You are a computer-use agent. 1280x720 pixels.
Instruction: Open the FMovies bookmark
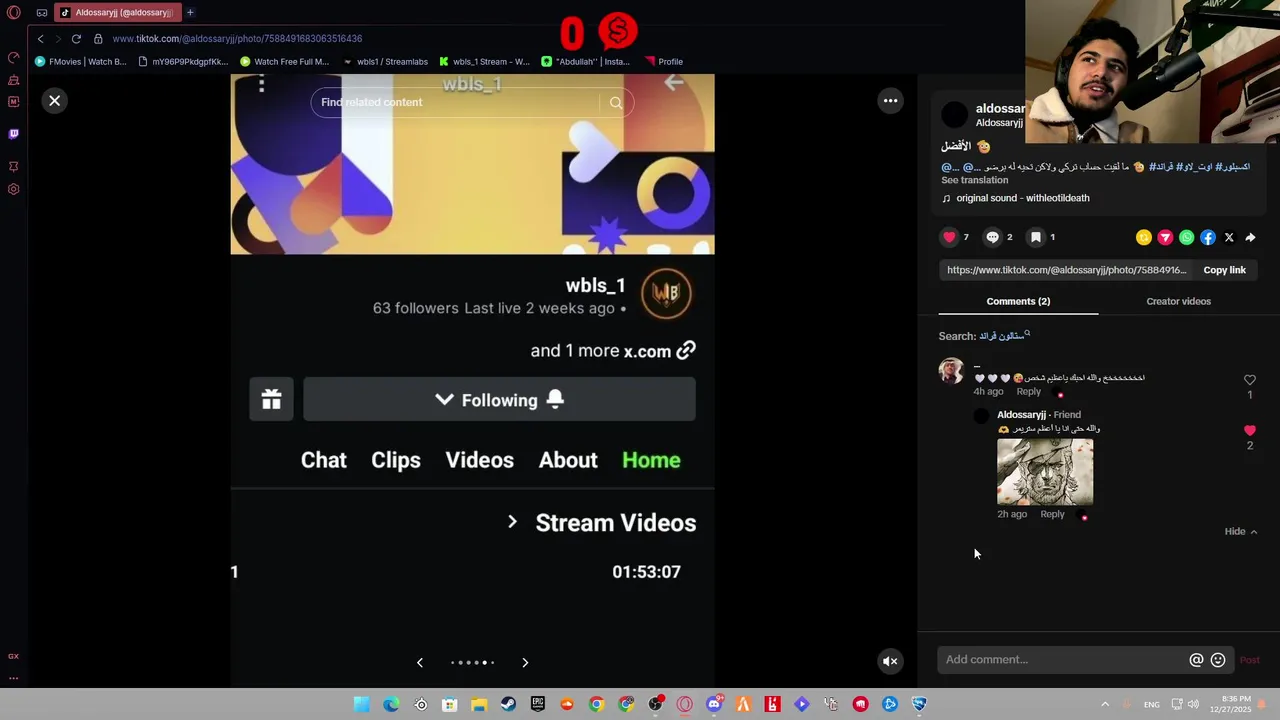(81, 61)
